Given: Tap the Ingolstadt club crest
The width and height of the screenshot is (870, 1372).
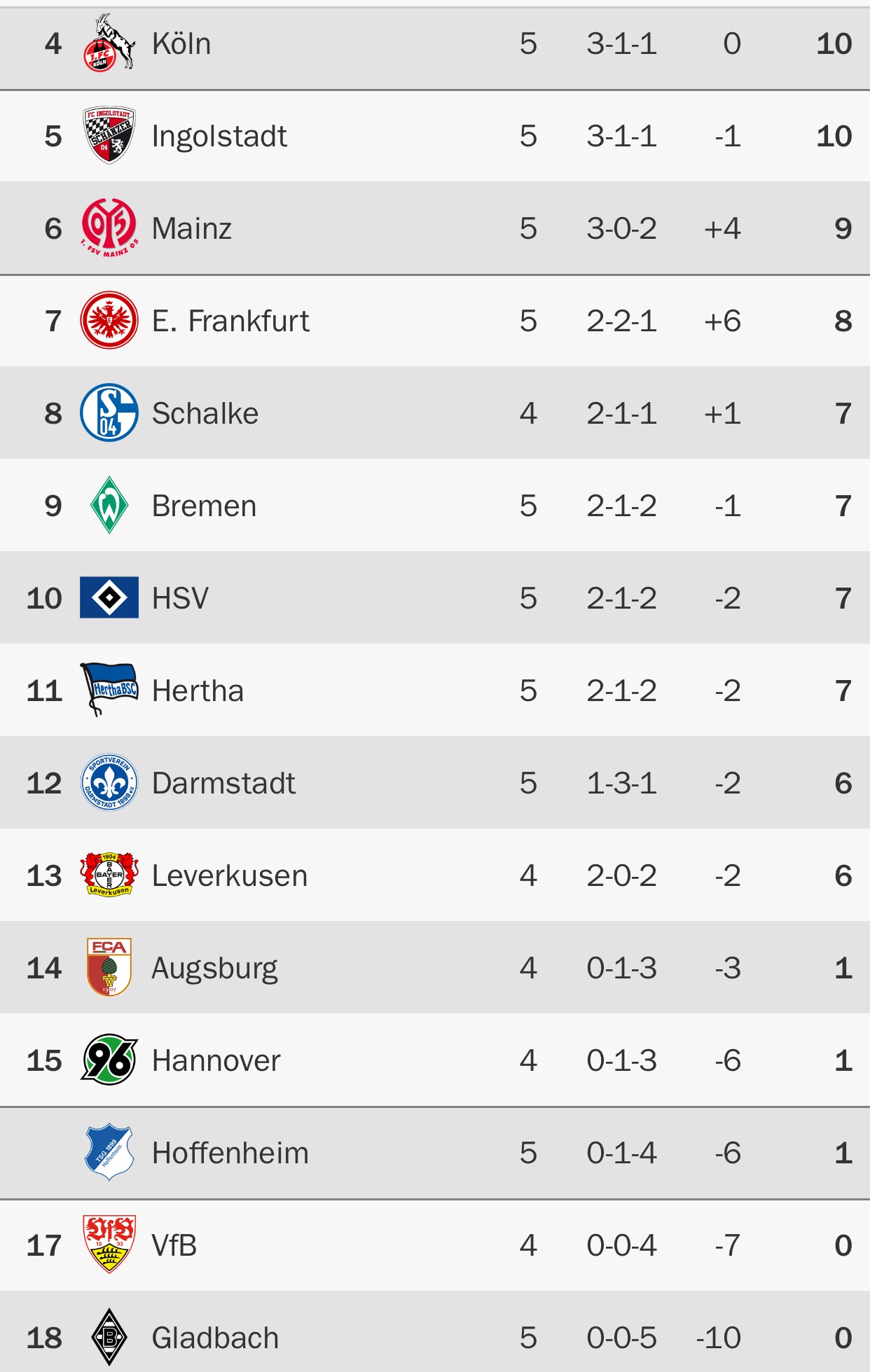Looking at the screenshot, I should point(109,136).
